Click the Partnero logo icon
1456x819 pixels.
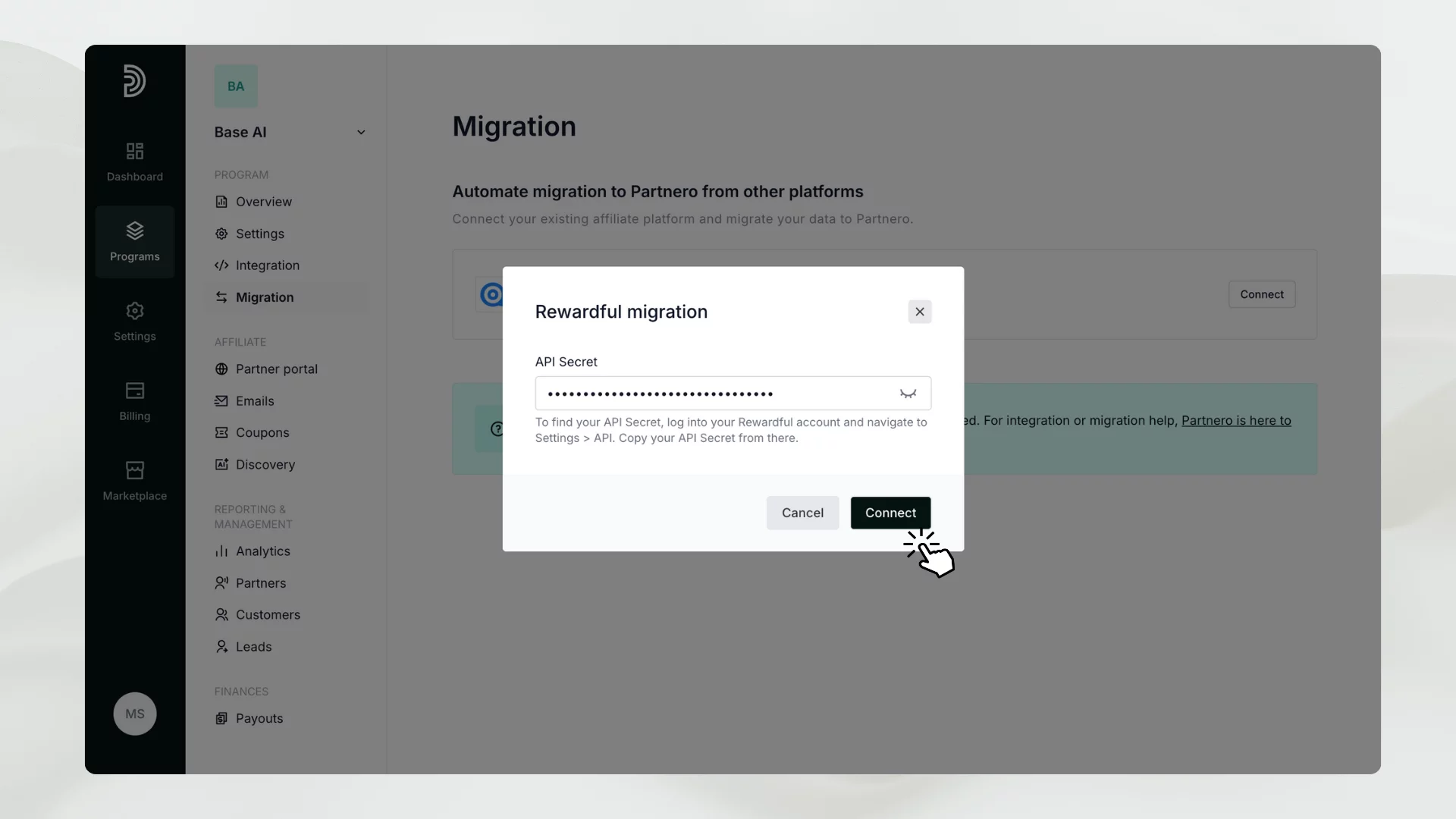(134, 81)
